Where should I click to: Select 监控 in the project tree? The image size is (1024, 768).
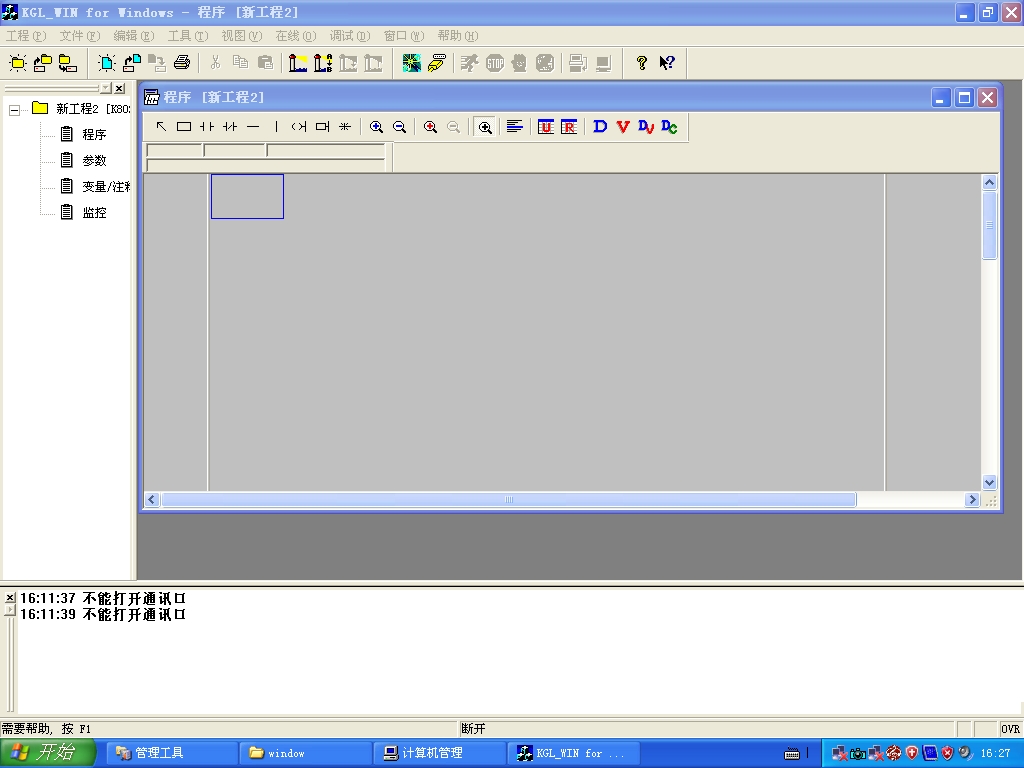[94, 213]
